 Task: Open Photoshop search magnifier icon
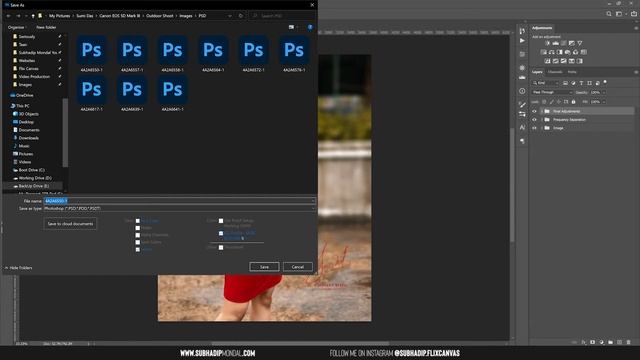point(609,14)
